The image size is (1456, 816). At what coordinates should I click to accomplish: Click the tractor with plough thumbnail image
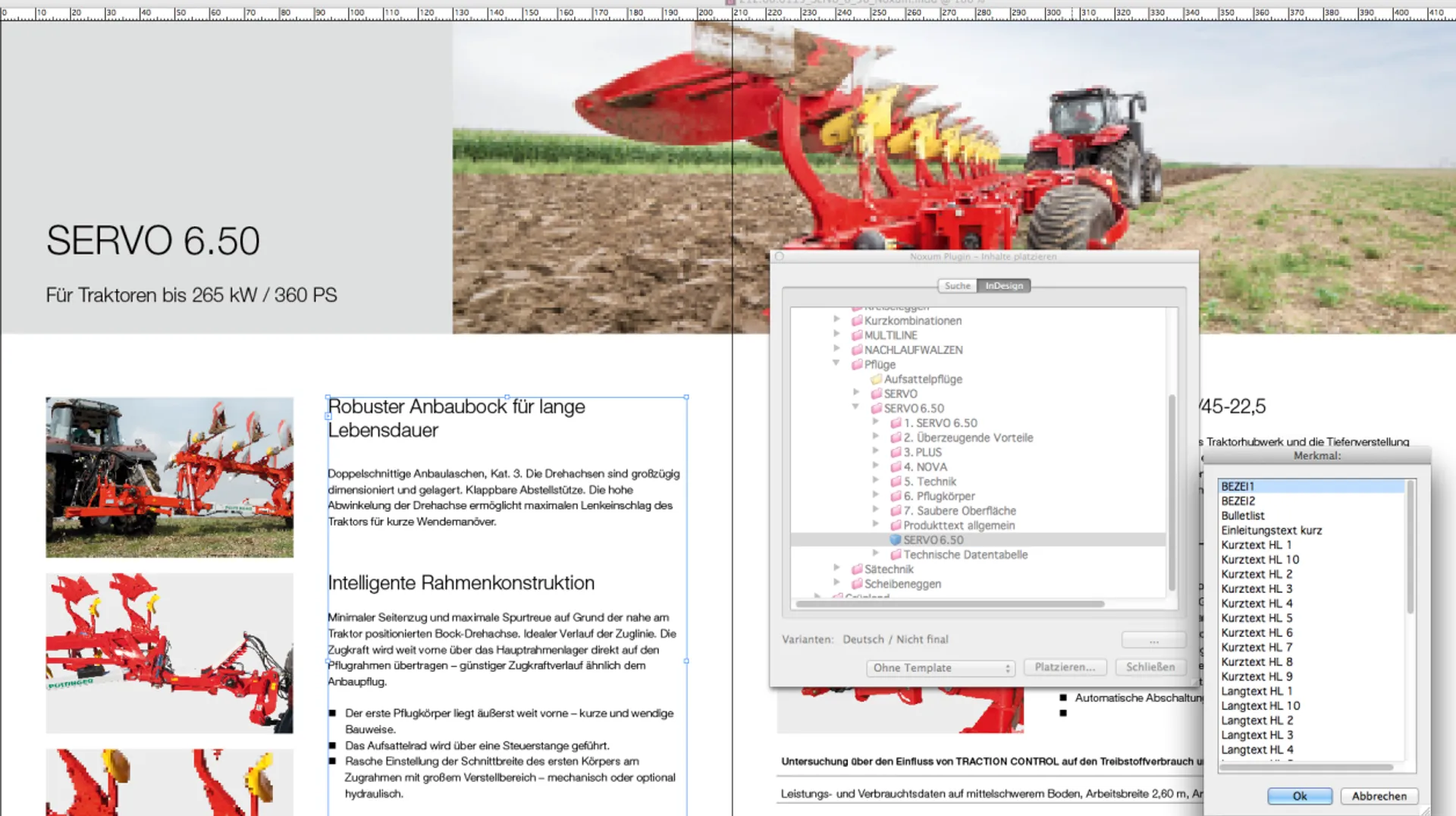169,478
